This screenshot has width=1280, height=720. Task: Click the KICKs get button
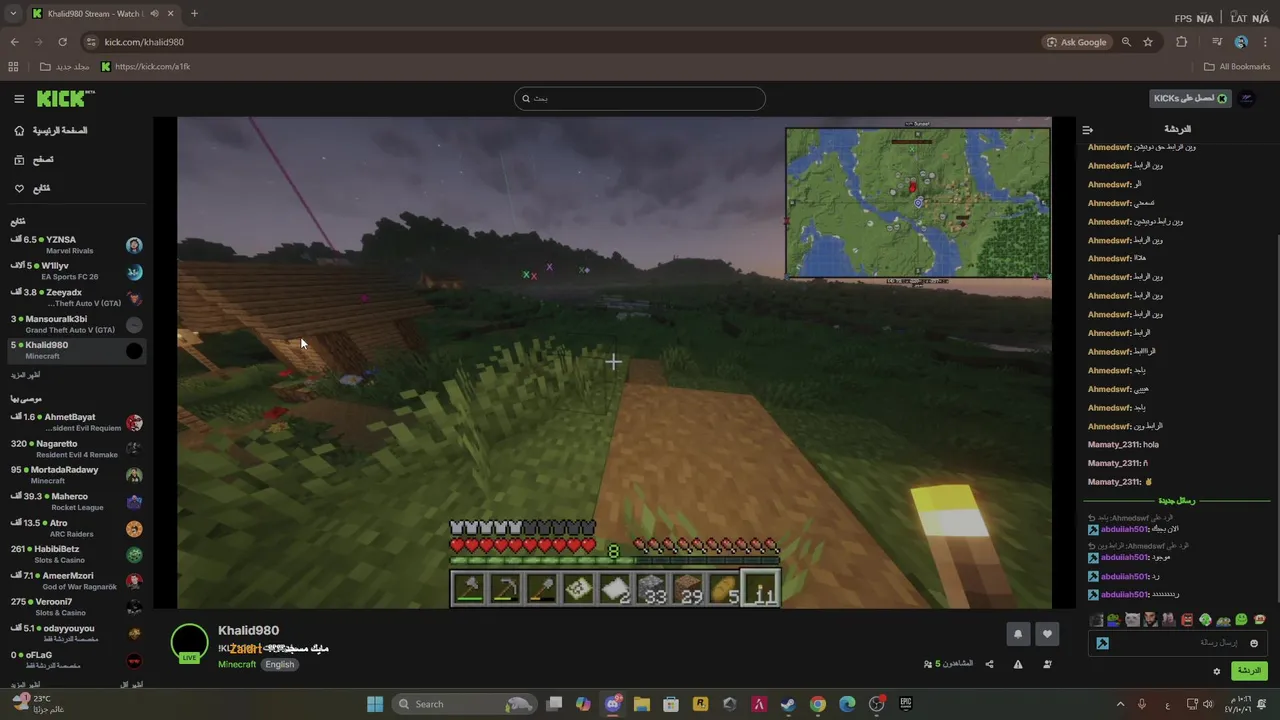pyautogui.click(x=1190, y=98)
